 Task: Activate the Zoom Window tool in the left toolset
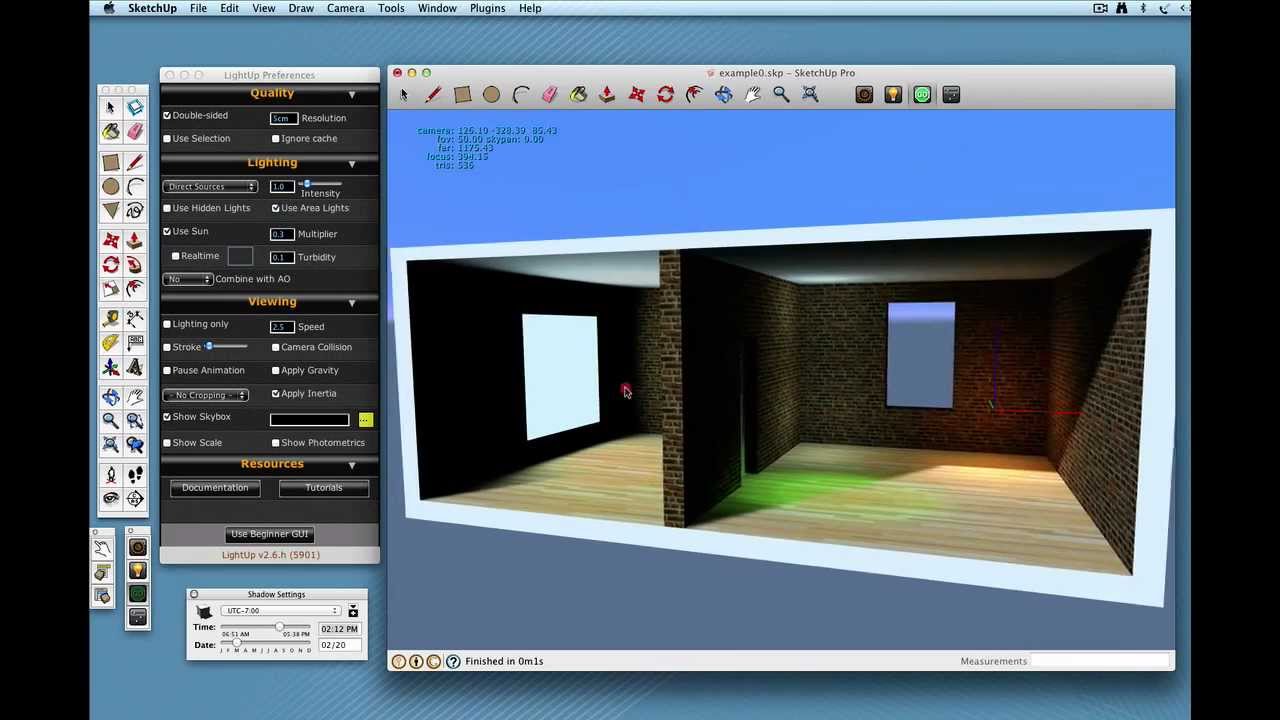(x=135, y=421)
